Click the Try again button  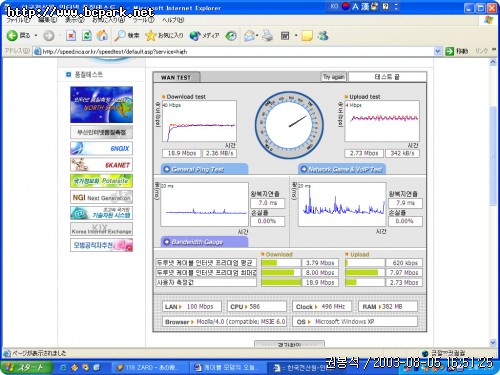[x=333, y=77]
